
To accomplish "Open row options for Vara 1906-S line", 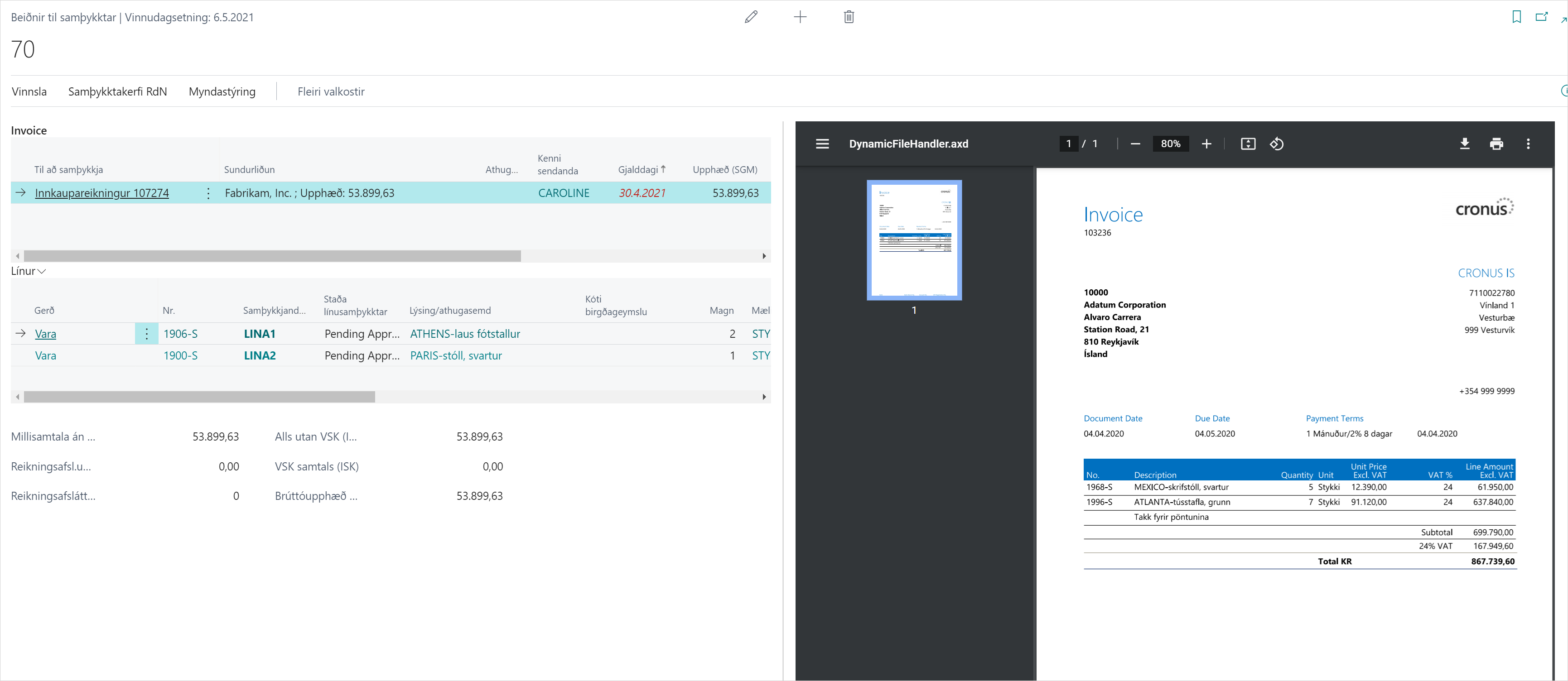I will (x=147, y=334).
